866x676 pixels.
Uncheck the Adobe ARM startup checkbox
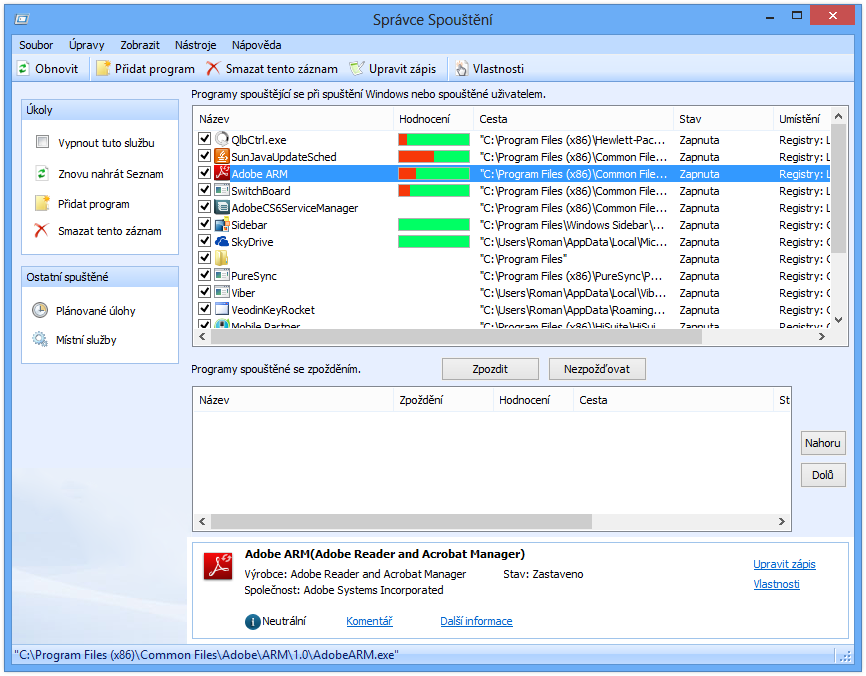click(204, 173)
